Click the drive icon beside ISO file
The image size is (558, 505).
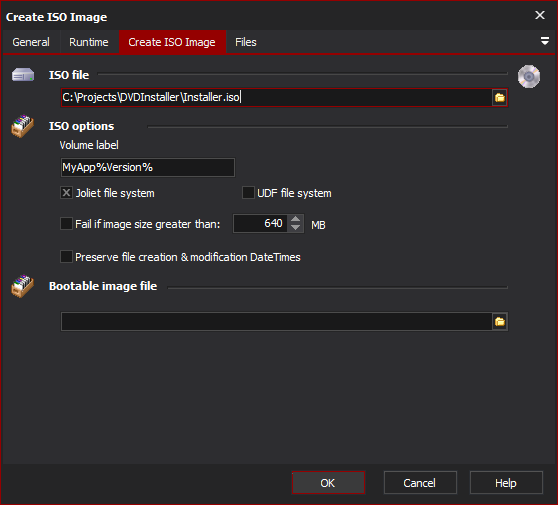(23, 75)
